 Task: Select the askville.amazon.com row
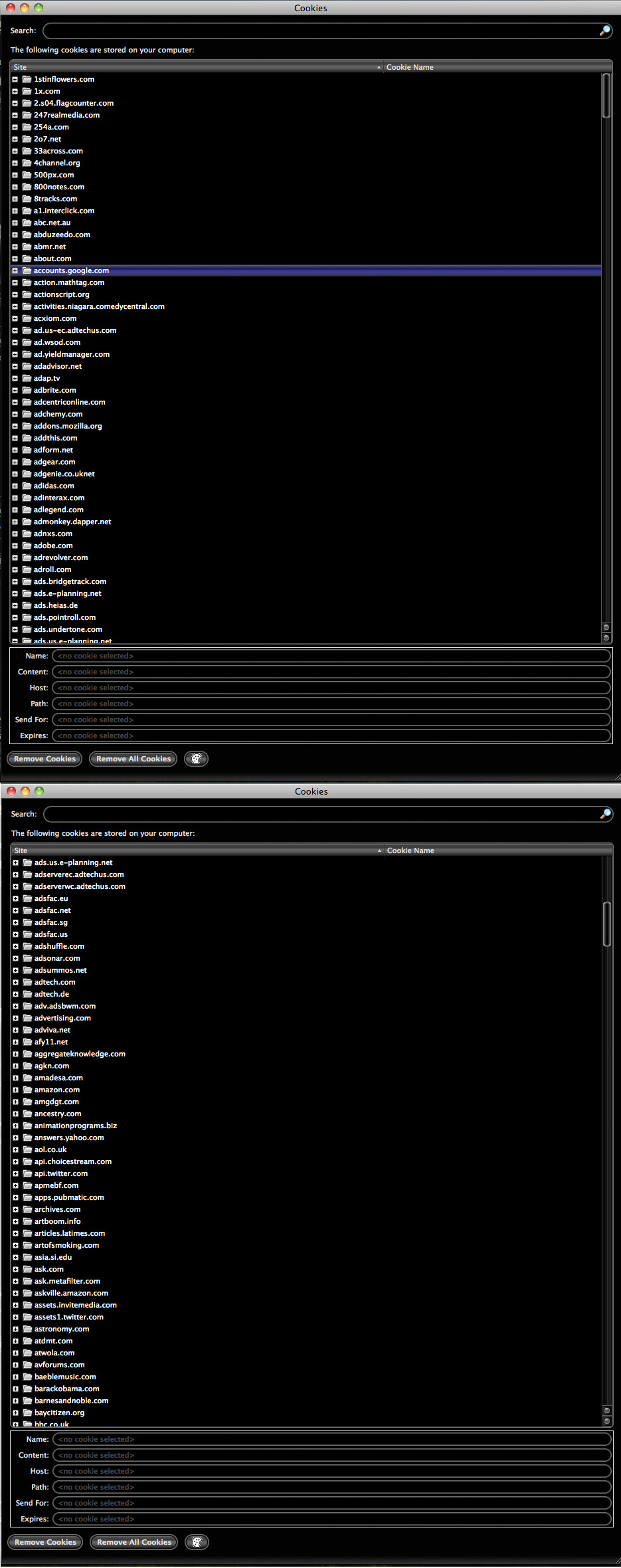click(306, 1293)
